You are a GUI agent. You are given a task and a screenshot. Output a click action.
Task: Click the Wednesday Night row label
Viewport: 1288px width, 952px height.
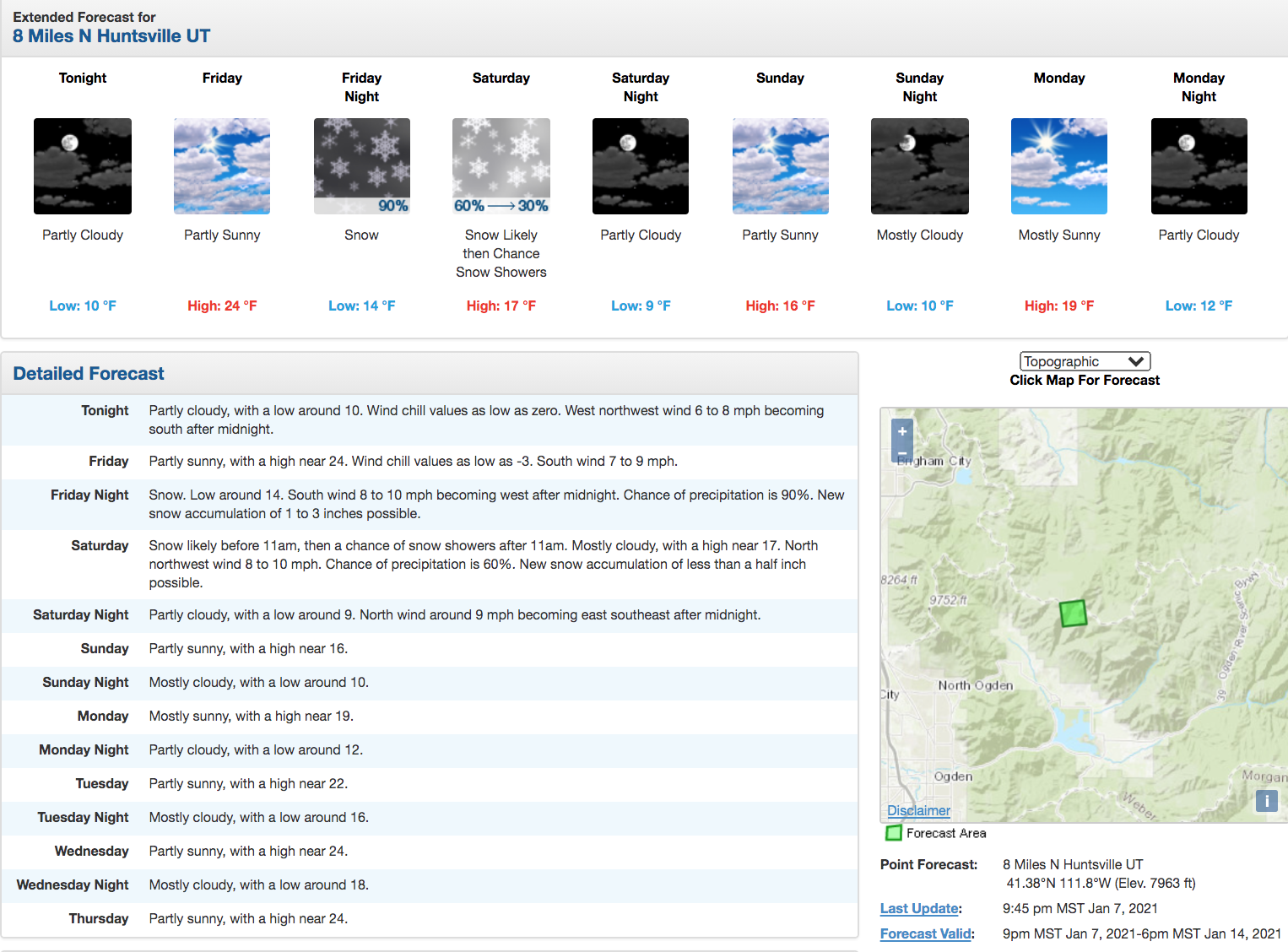(73, 884)
